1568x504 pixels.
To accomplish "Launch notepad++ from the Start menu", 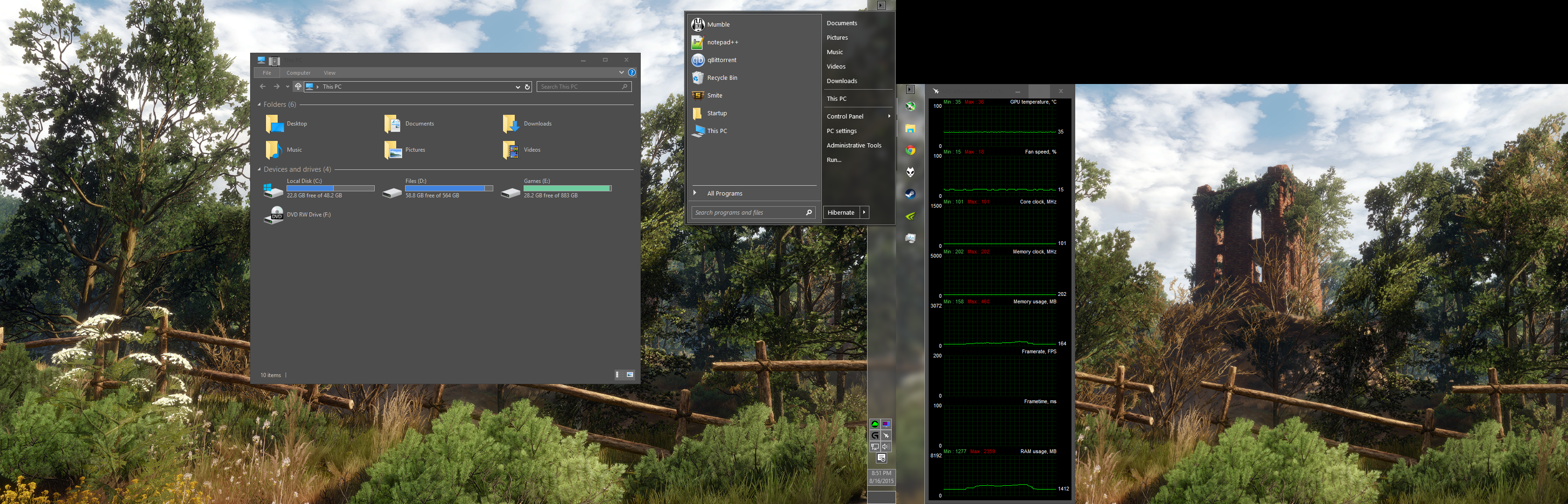I will tap(754, 42).
